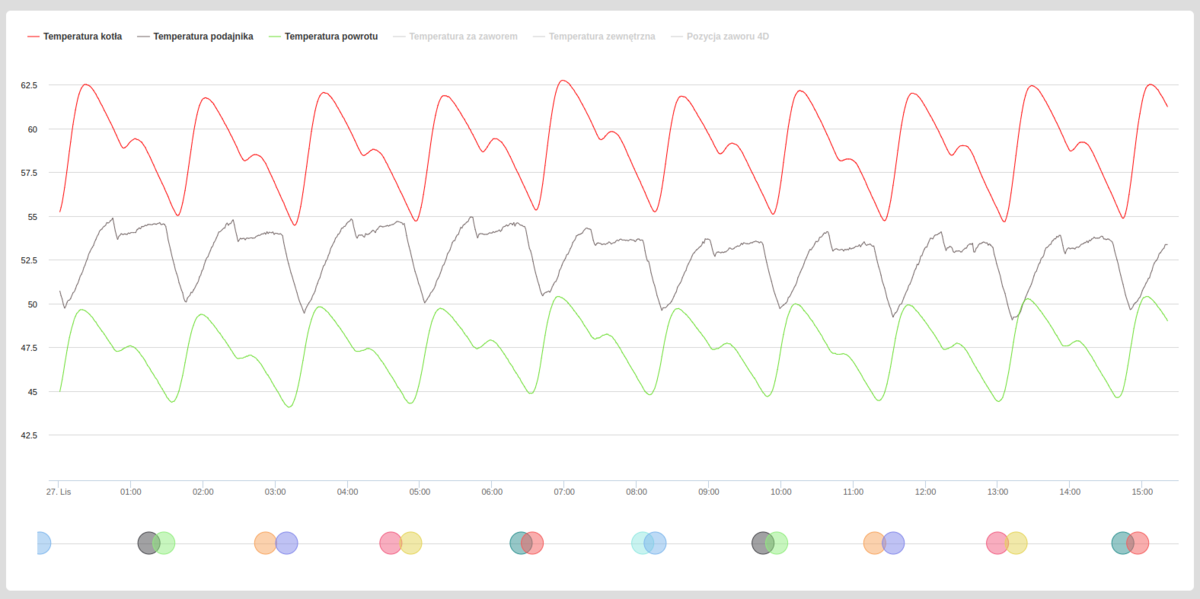Click the teal circle marker near 06:30
This screenshot has width=1200, height=599.
coord(518,543)
